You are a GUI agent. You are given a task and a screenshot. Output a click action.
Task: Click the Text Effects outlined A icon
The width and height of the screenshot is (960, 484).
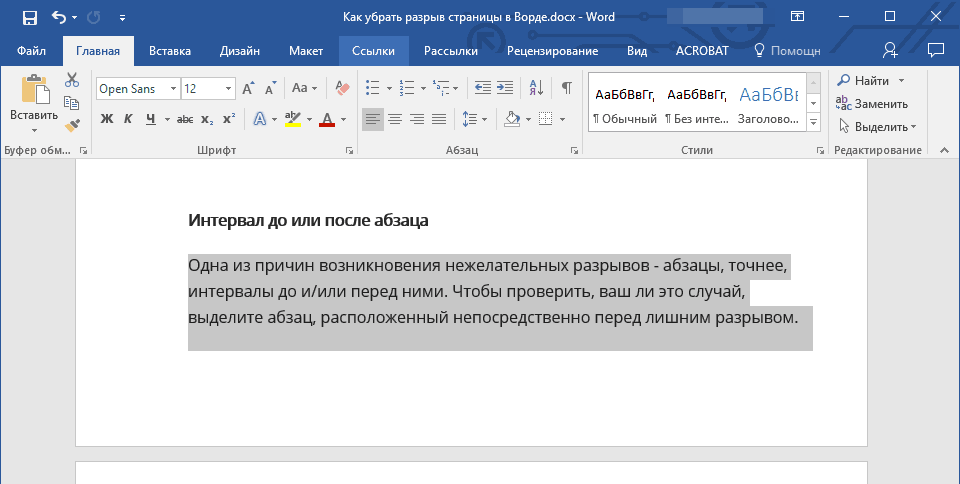point(260,119)
